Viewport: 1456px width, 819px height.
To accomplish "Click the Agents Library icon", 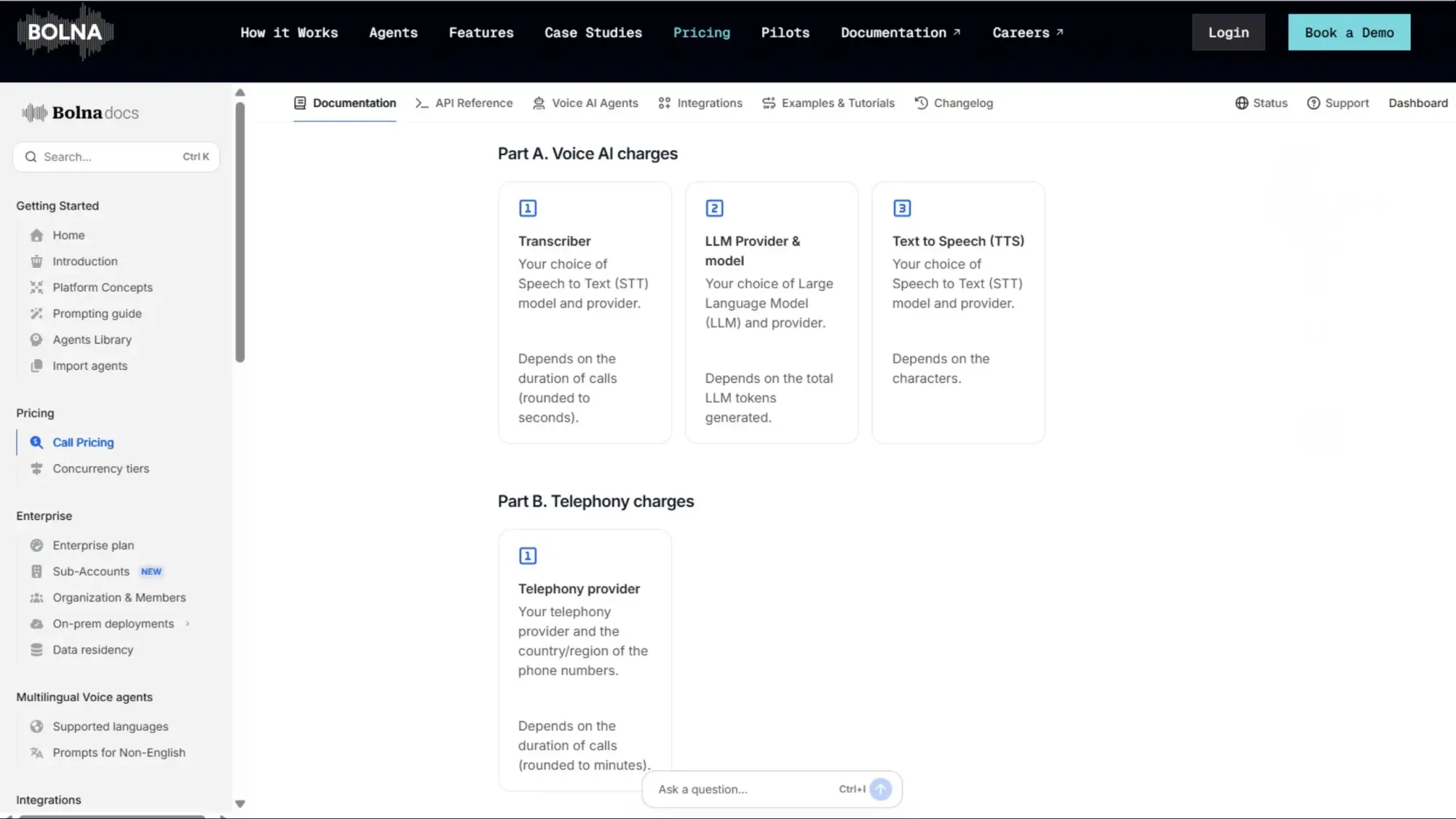I will point(36,340).
